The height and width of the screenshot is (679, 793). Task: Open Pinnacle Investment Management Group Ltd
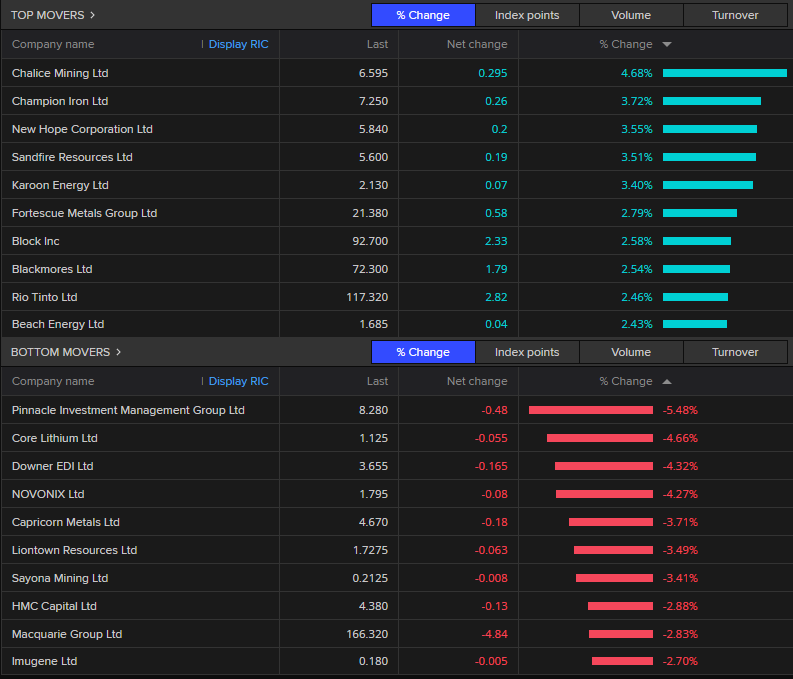click(x=128, y=410)
